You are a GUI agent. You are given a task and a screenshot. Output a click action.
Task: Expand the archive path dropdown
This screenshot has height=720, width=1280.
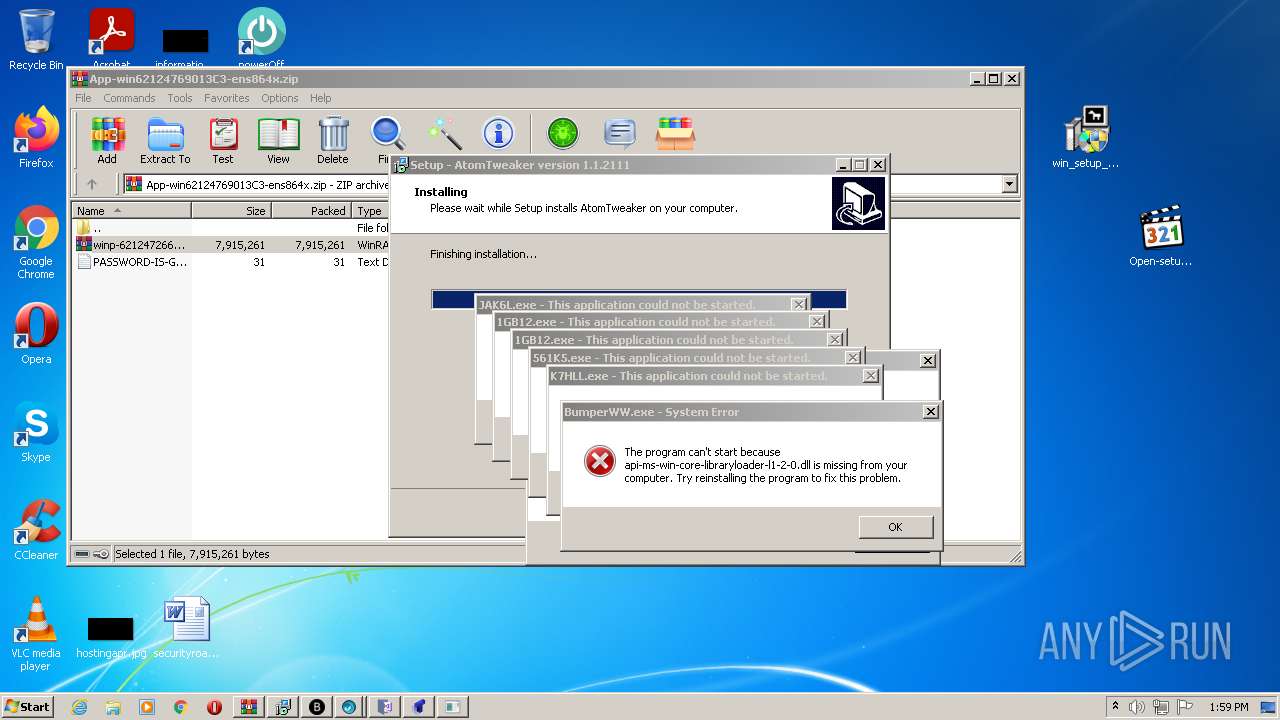[1009, 184]
